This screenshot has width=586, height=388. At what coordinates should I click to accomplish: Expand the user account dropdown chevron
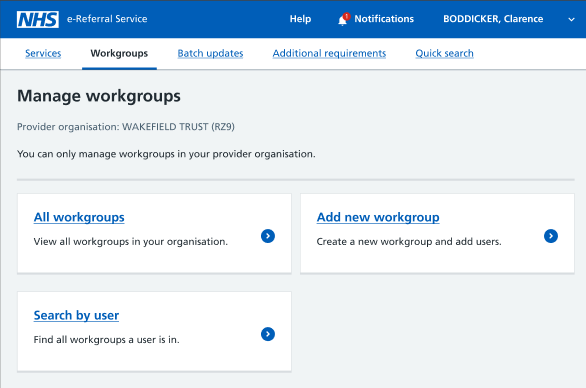pos(571,19)
